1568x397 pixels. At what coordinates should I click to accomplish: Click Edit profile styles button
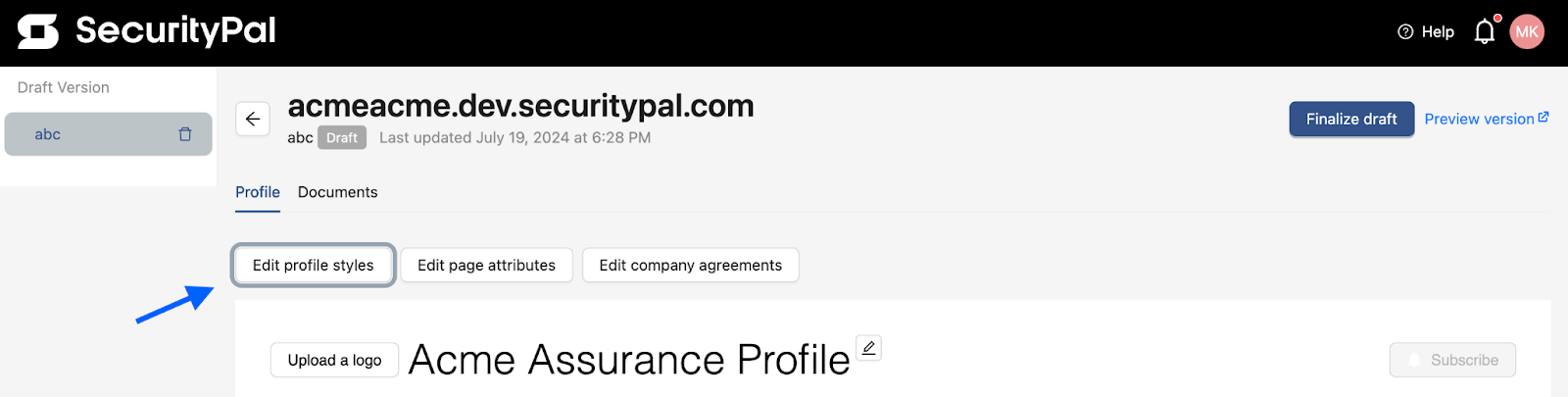(314, 265)
